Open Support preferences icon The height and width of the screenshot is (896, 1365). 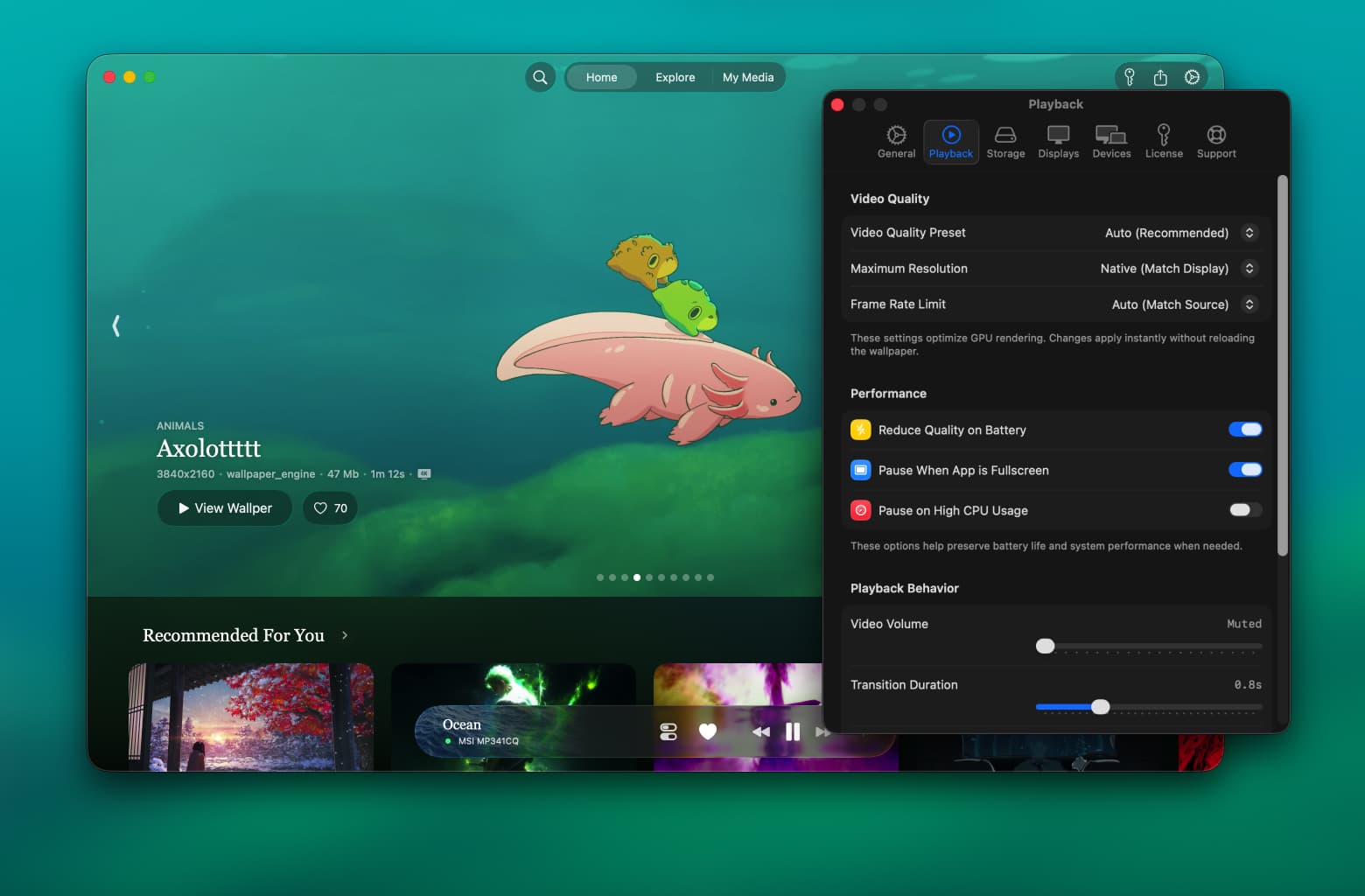[1215, 136]
